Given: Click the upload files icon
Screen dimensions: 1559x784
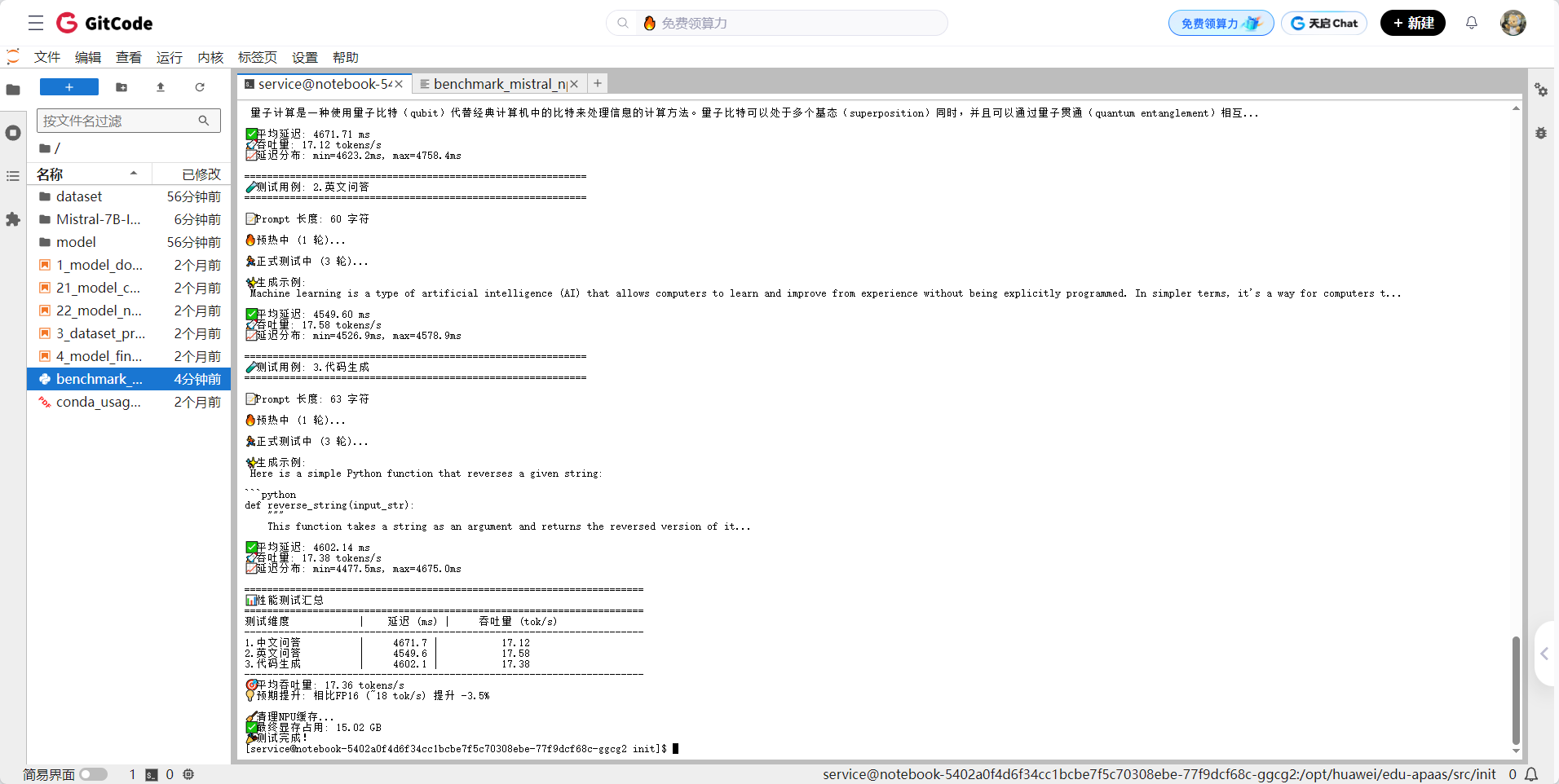Looking at the screenshot, I should point(161,87).
